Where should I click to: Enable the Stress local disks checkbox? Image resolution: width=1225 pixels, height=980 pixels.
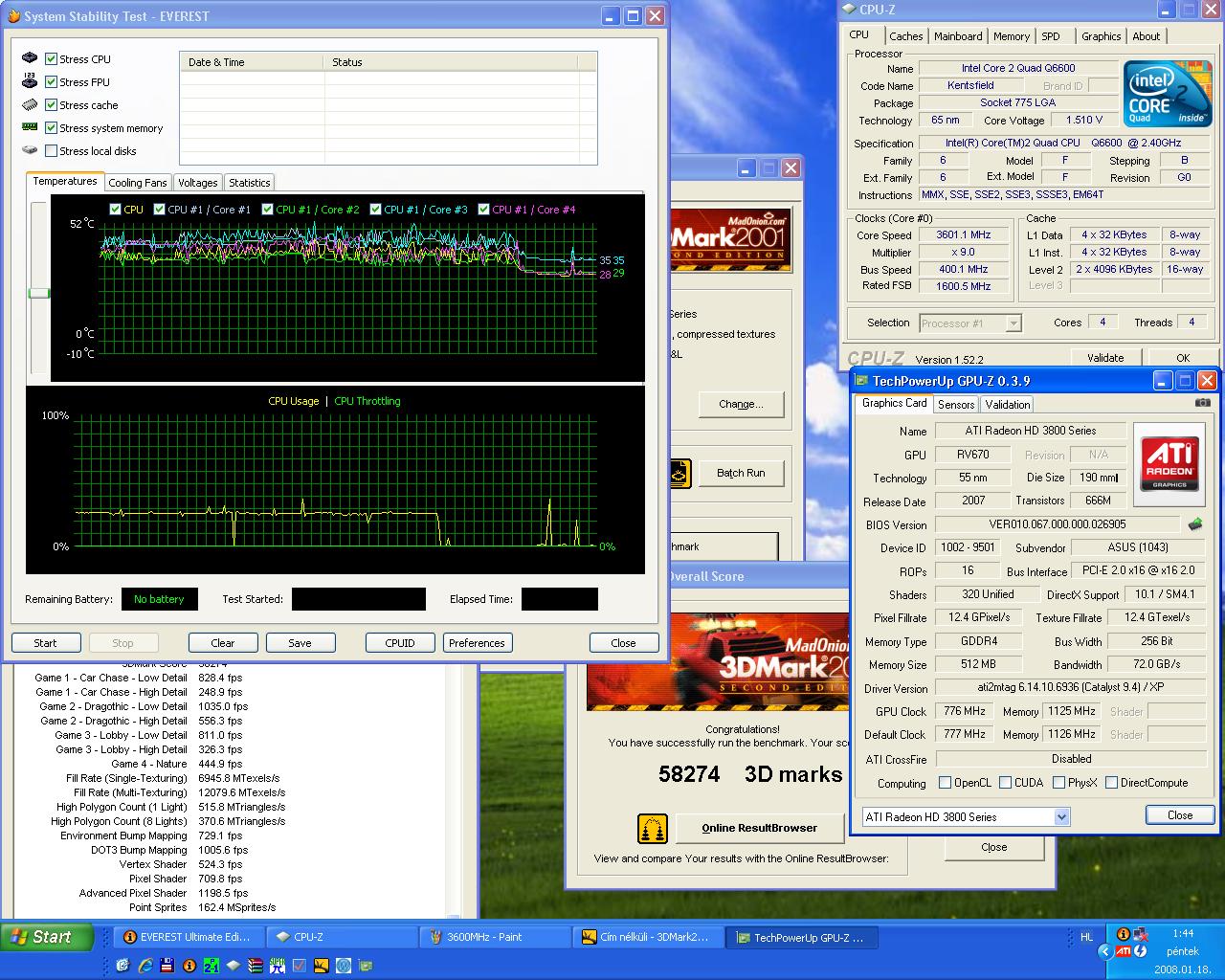[52, 151]
